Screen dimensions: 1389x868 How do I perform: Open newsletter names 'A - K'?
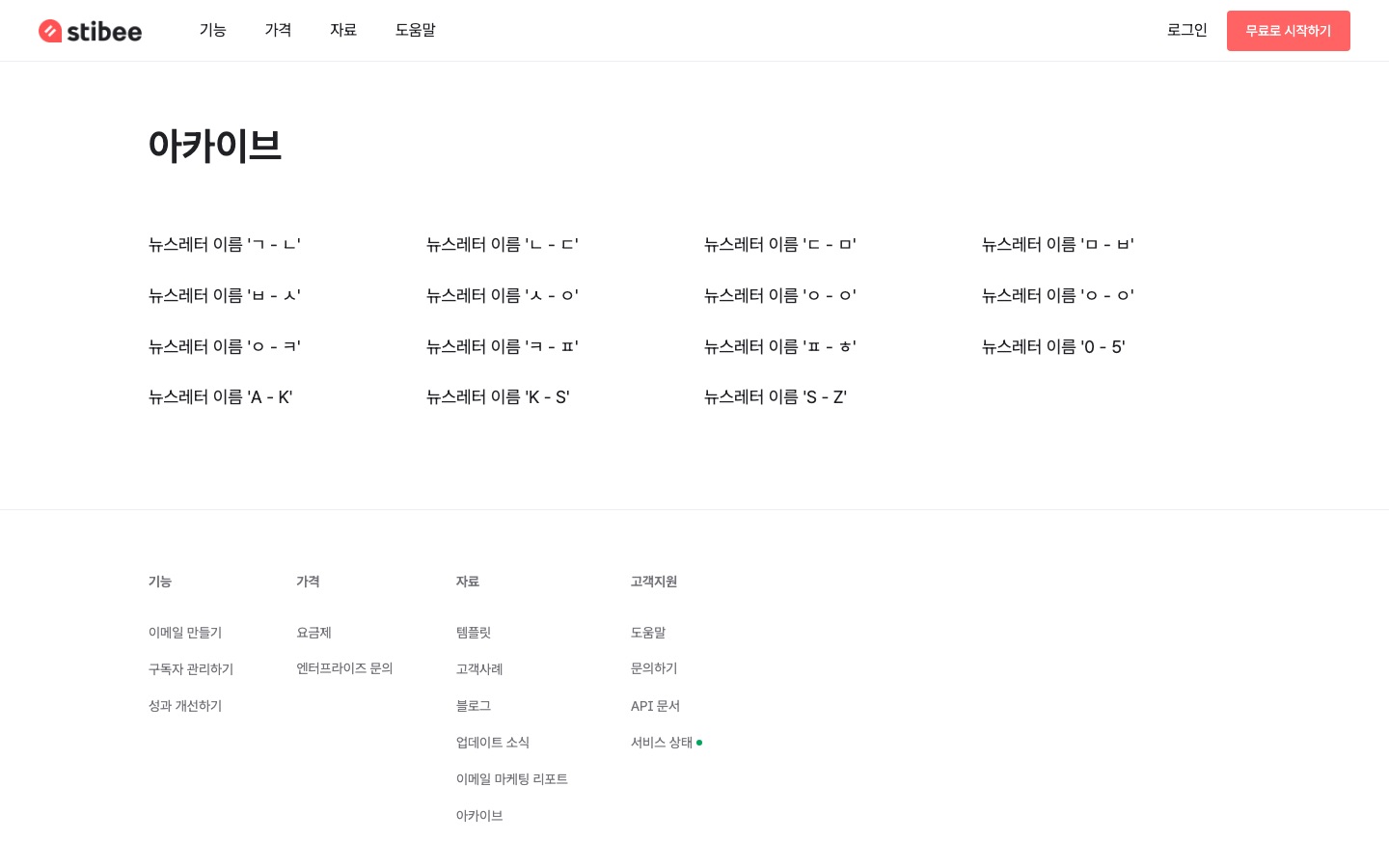coord(221,397)
